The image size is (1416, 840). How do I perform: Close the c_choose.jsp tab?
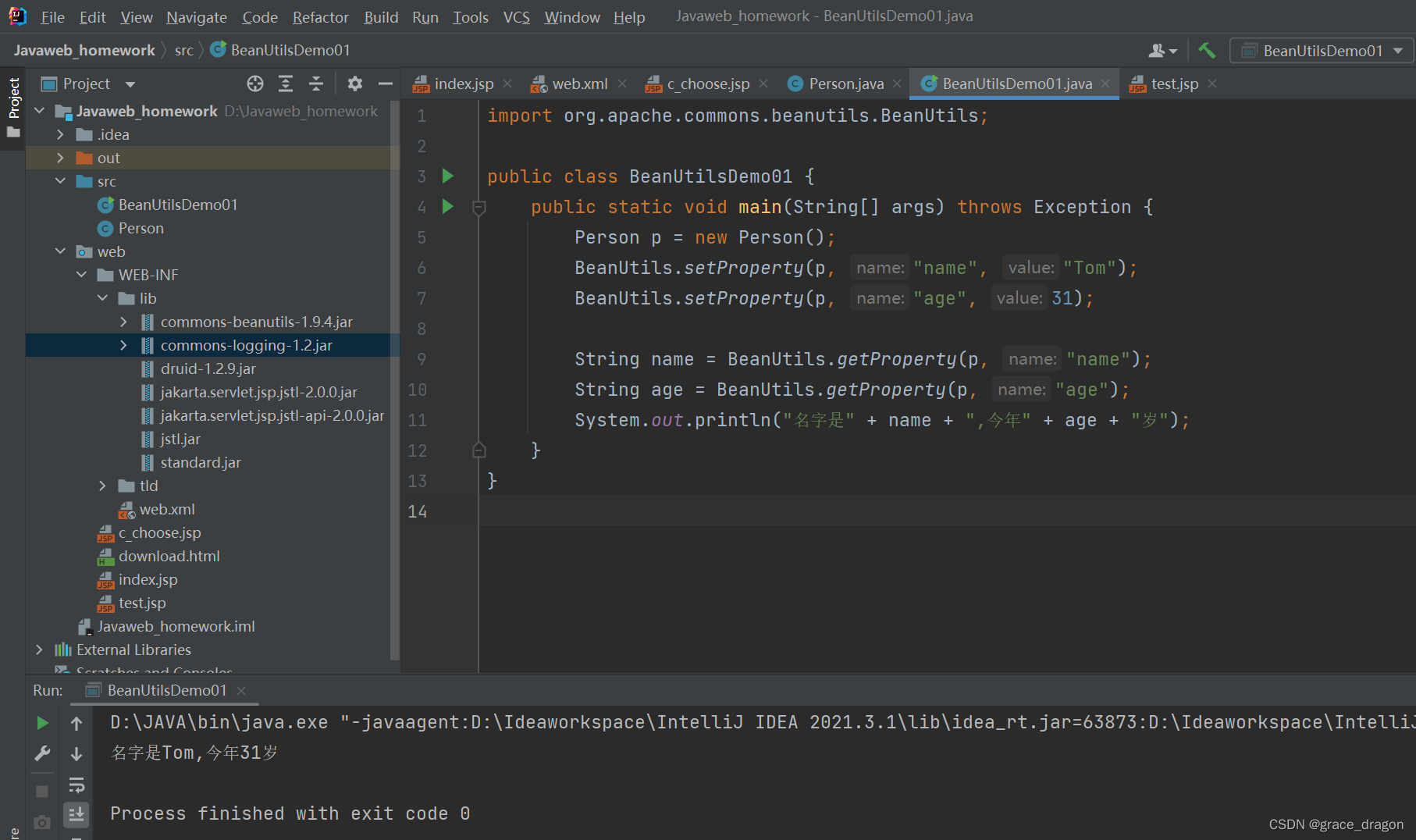(x=763, y=84)
